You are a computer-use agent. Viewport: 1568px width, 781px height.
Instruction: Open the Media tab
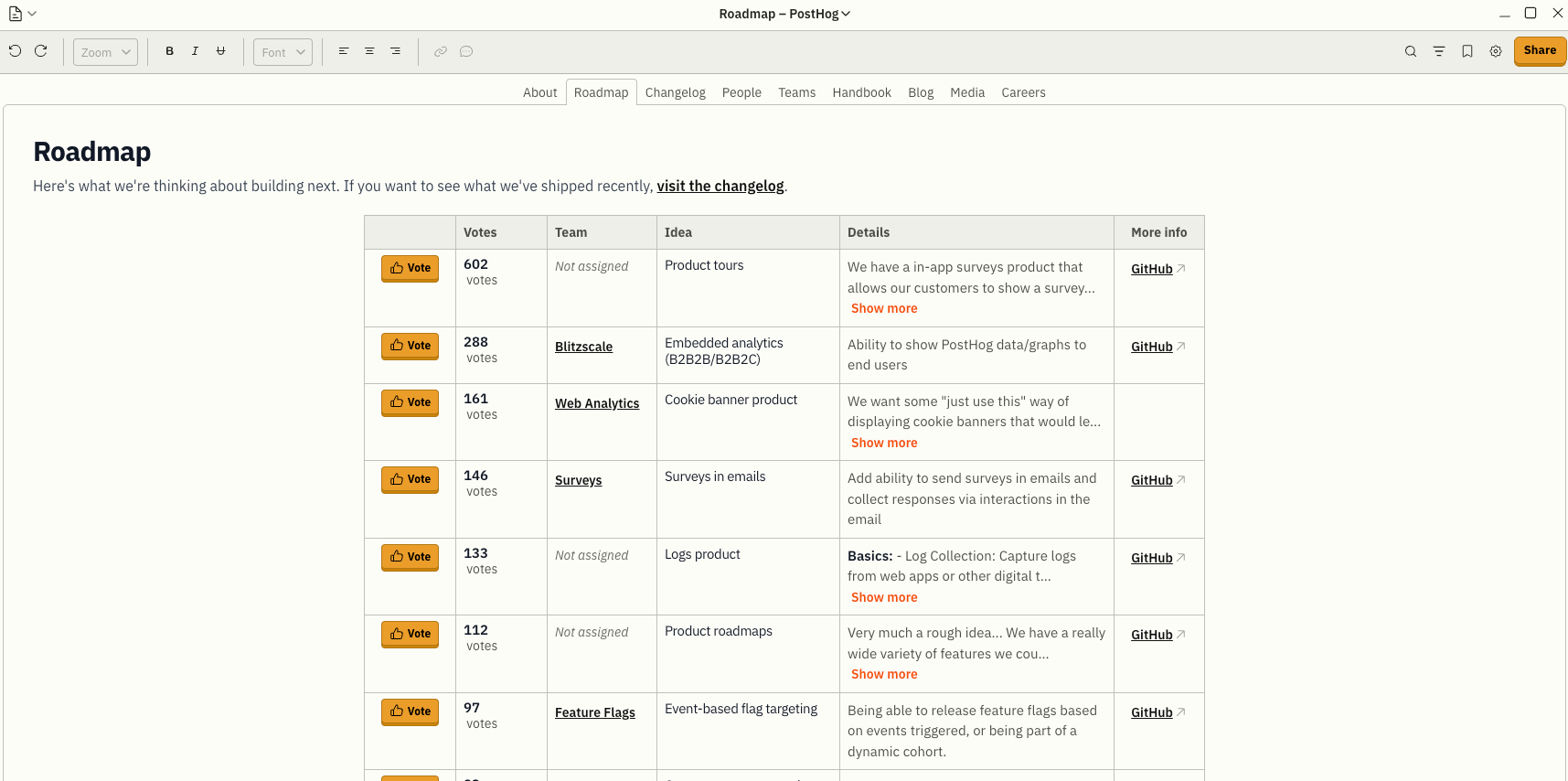tap(967, 92)
